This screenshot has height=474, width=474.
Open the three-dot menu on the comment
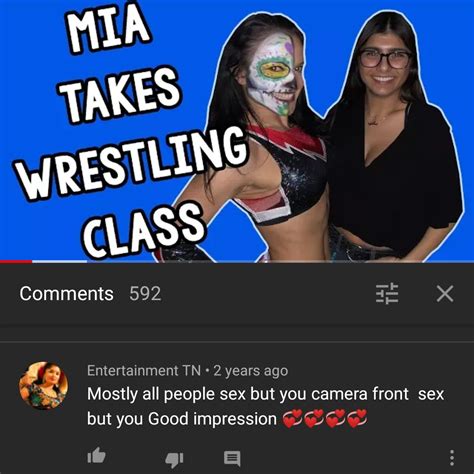452,458
